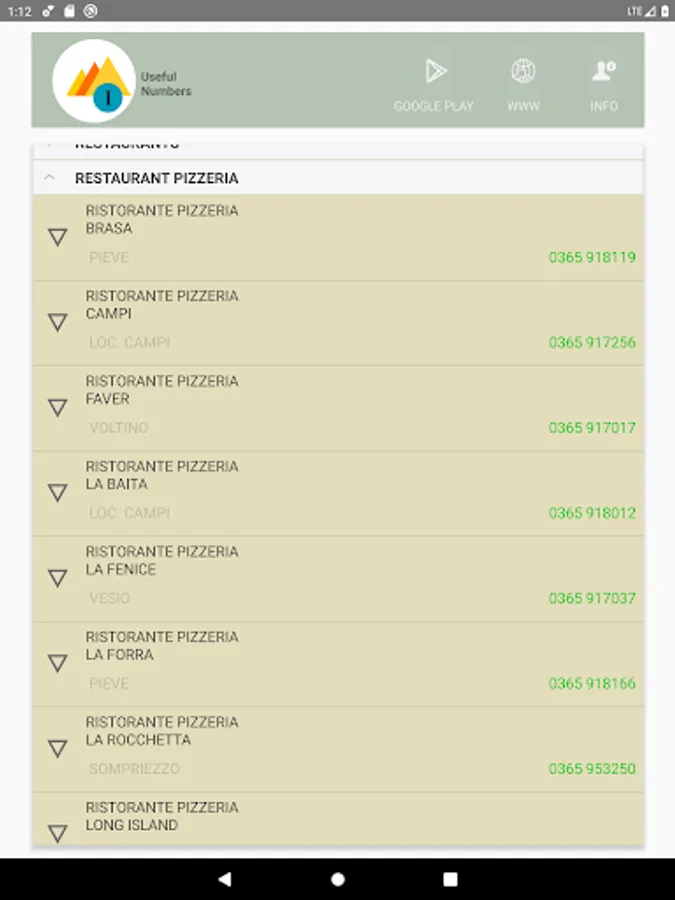This screenshot has height=900, width=675.
Task: Expand the Faver entry triangle
Action: pyautogui.click(x=58, y=407)
